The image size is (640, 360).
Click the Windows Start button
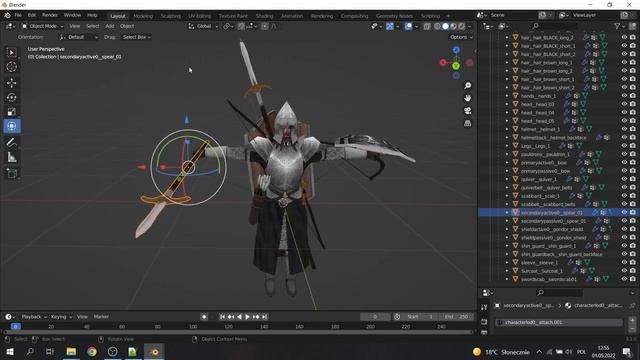tap(9, 351)
